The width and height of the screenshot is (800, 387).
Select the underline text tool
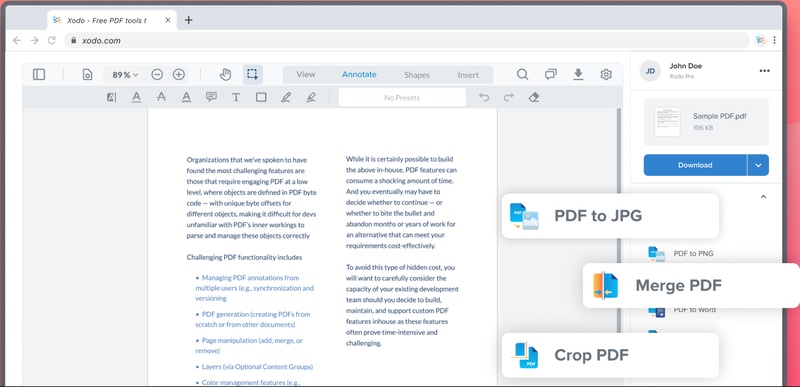click(x=136, y=97)
